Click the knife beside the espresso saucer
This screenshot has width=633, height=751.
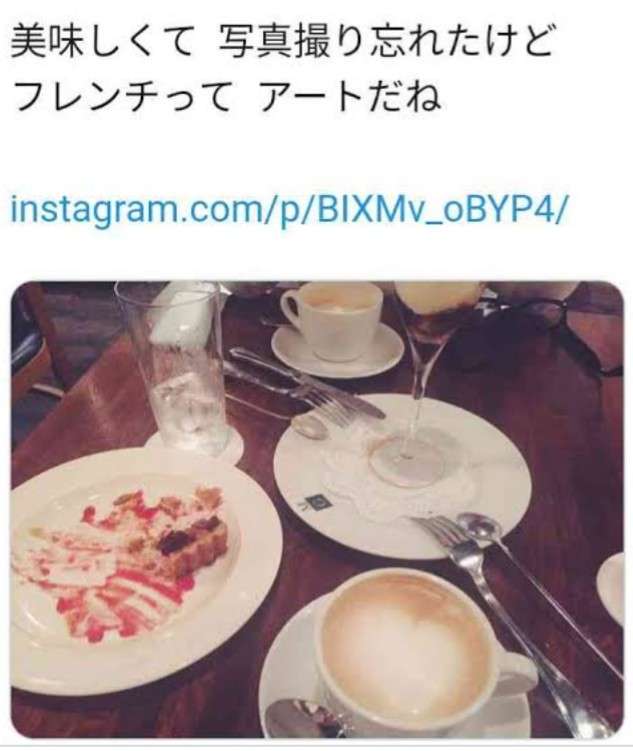pos(306,381)
